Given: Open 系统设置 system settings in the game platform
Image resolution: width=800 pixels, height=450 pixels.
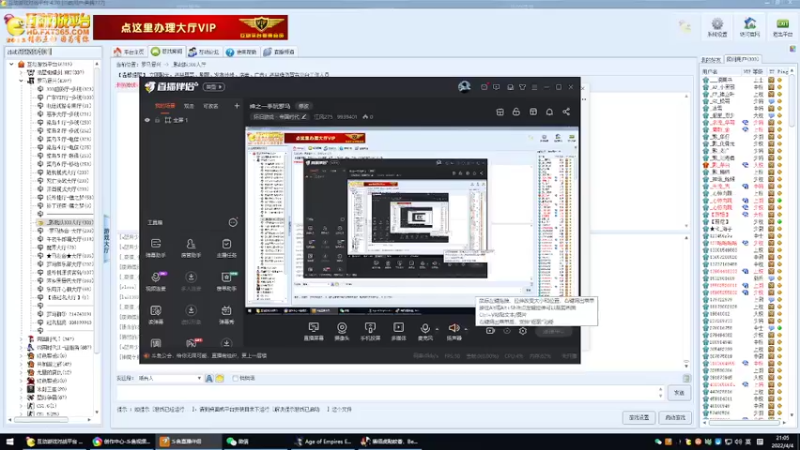Looking at the screenshot, I should click(x=717, y=27).
